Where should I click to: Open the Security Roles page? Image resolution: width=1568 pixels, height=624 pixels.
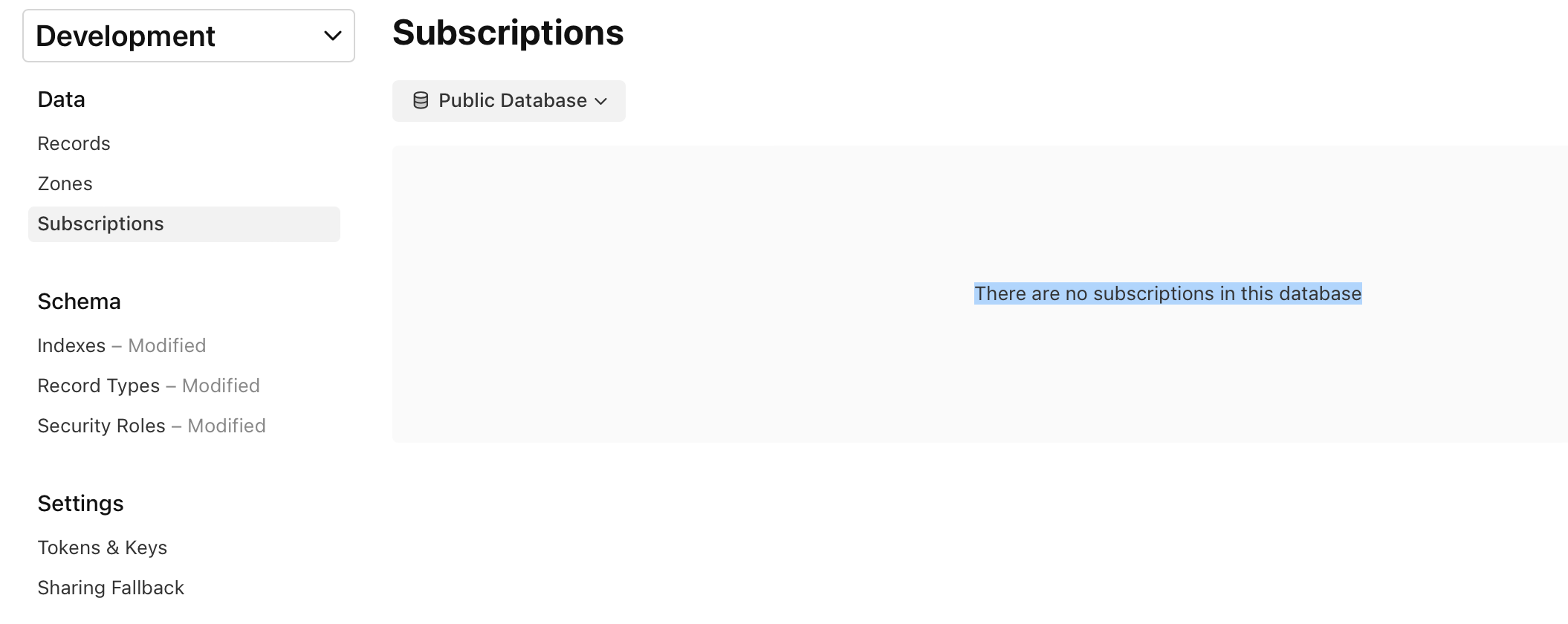[x=101, y=426]
